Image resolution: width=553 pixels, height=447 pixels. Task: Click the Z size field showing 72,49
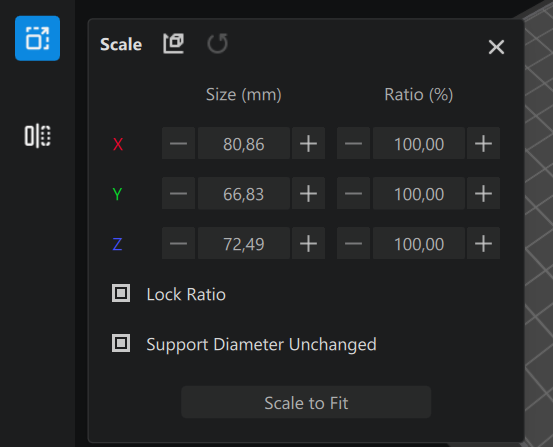(x=244, y=243)
